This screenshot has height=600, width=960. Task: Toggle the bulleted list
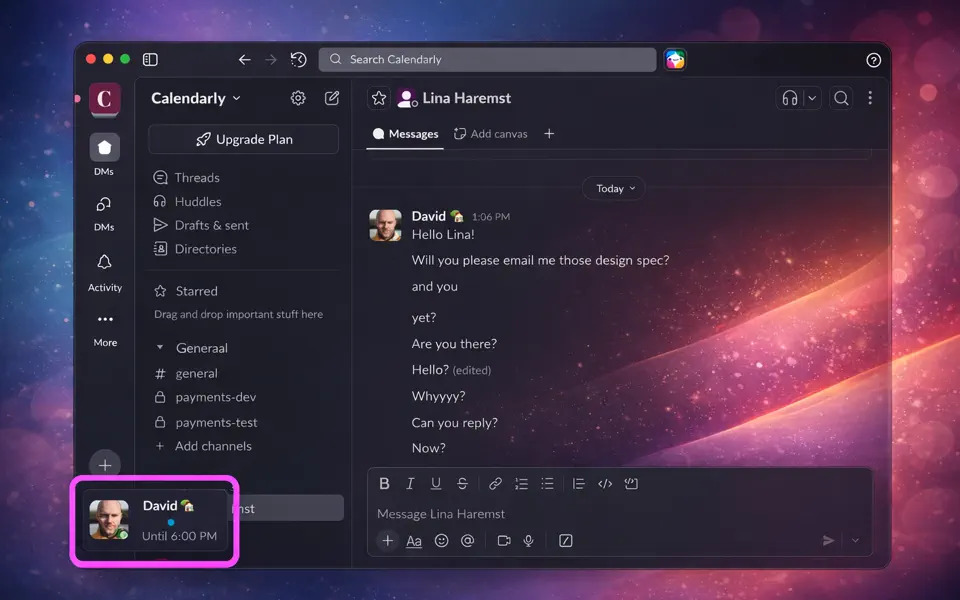coord(547,484)
